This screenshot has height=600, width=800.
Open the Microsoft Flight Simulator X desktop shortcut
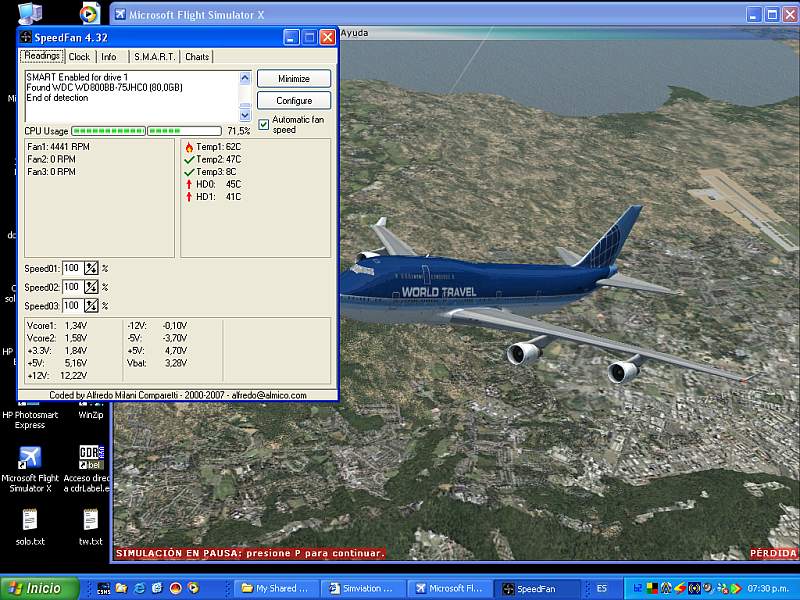point(30,459)
